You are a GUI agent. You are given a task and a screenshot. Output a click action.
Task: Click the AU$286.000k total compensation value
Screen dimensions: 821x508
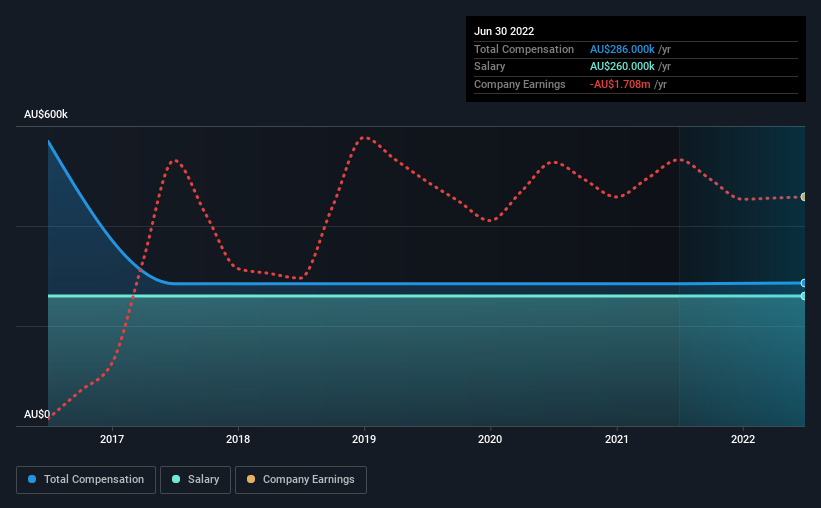[622, 49]
